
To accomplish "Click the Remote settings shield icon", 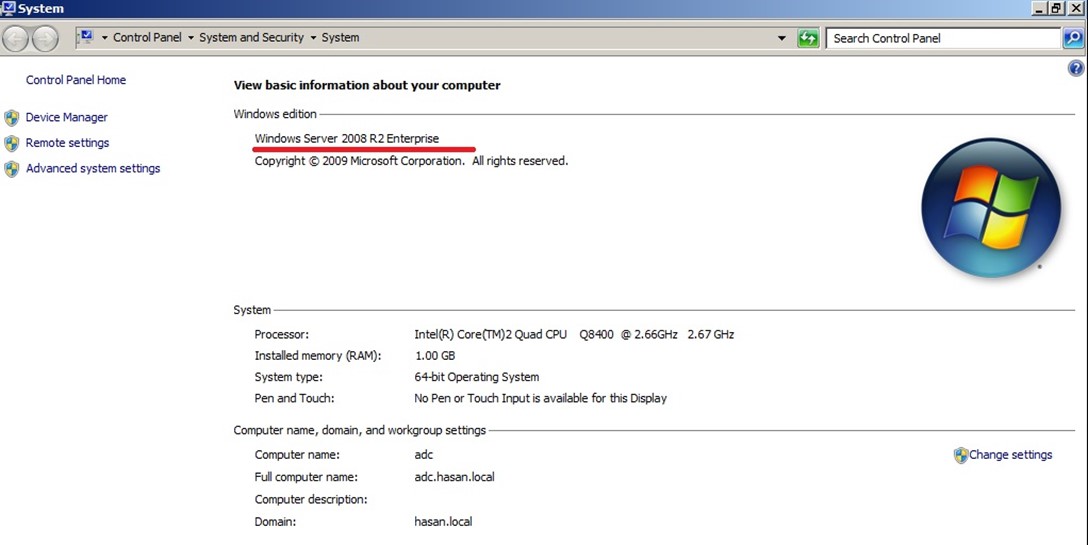I will tap(11, 143).
